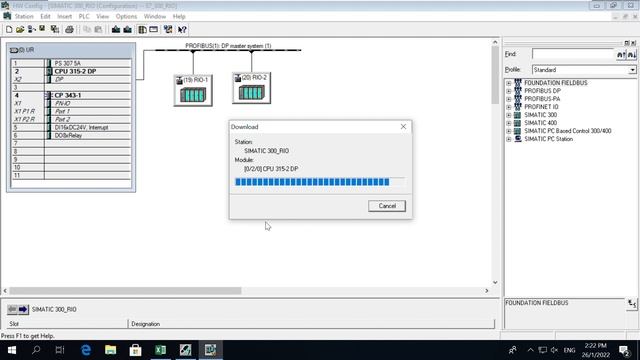Select PROFIBUS DP in the catalog tree
Viewport: 640px width, 360px height.
[542, 91]
